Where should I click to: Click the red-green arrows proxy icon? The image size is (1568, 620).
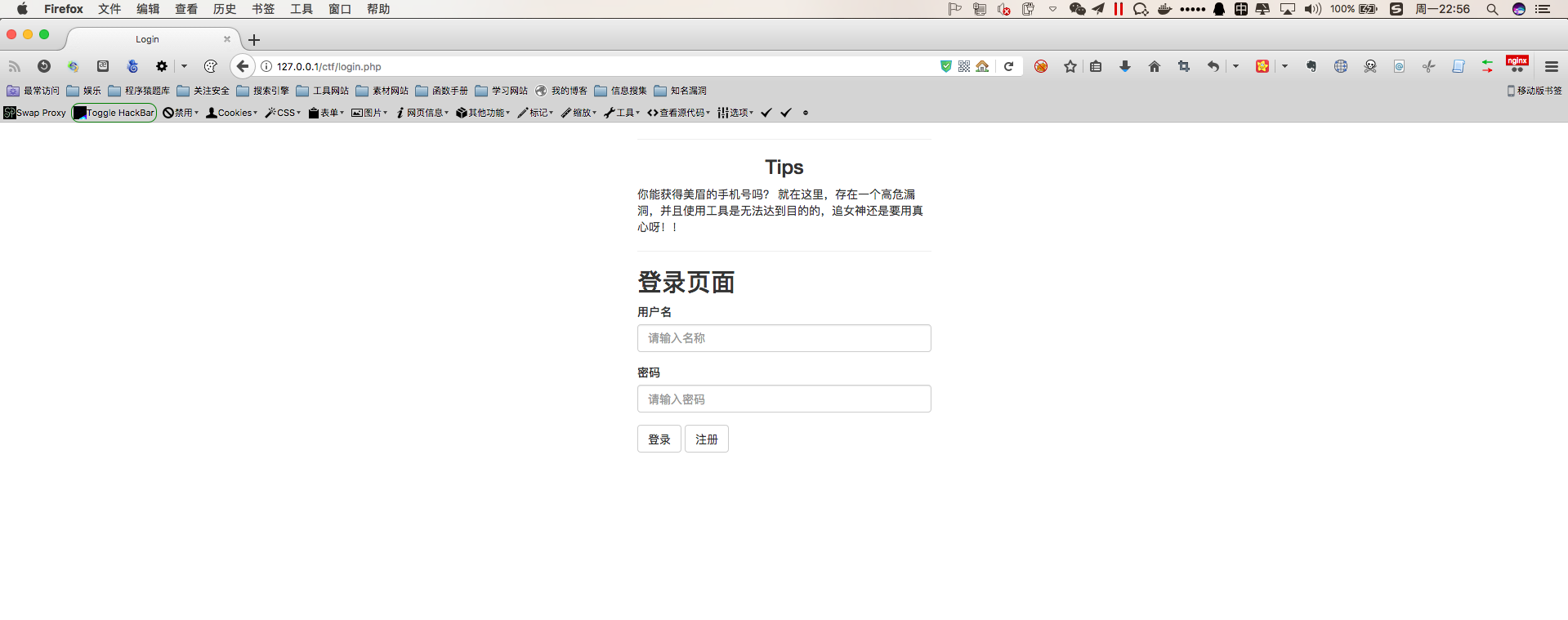[1487, 66]
